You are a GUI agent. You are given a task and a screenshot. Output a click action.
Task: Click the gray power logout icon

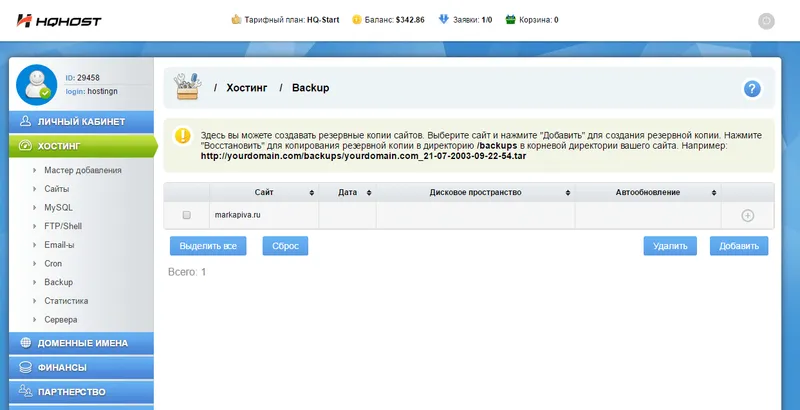766,21
